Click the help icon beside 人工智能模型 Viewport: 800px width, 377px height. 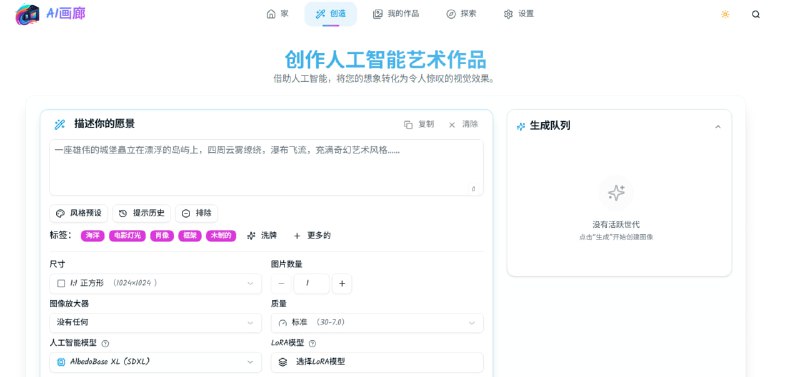coord(106,343)
